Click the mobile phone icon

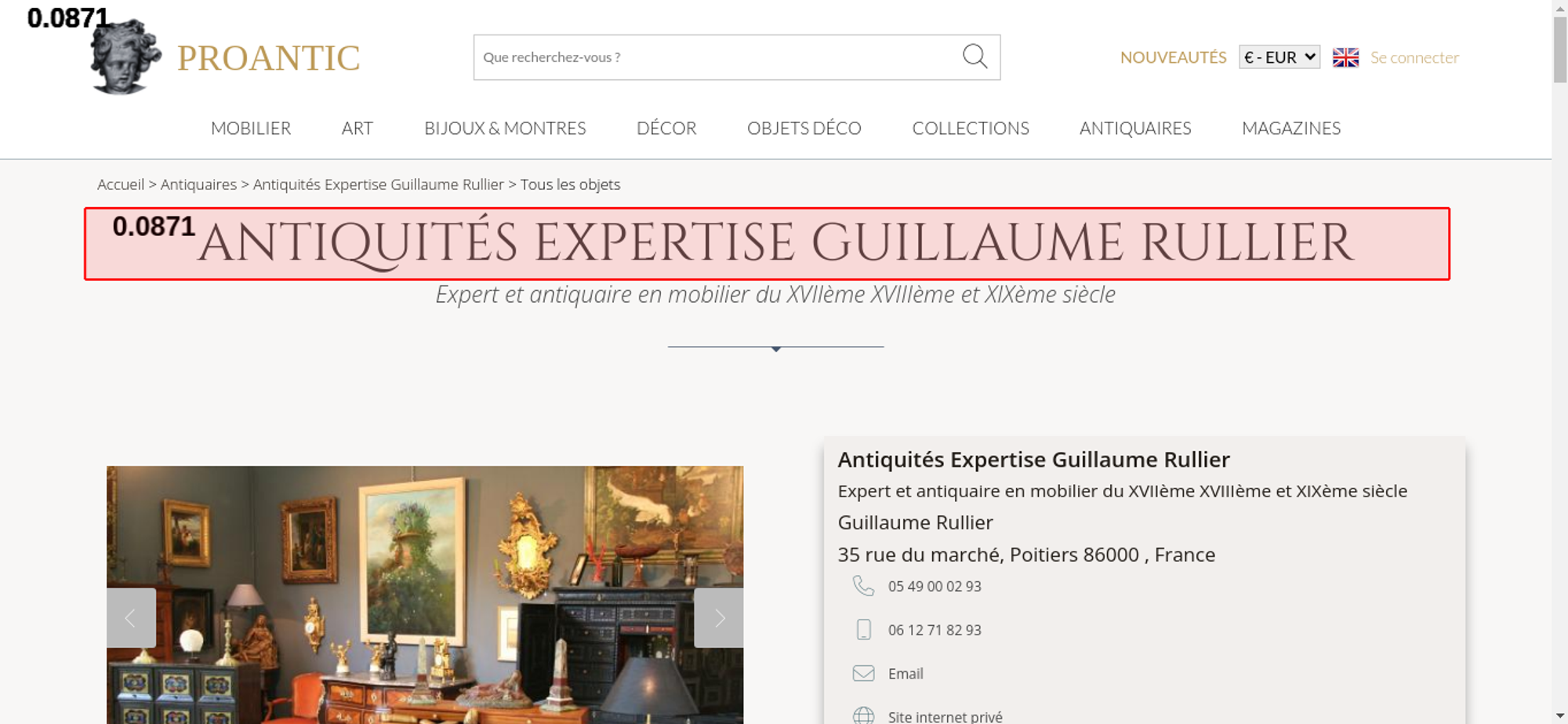863,630
